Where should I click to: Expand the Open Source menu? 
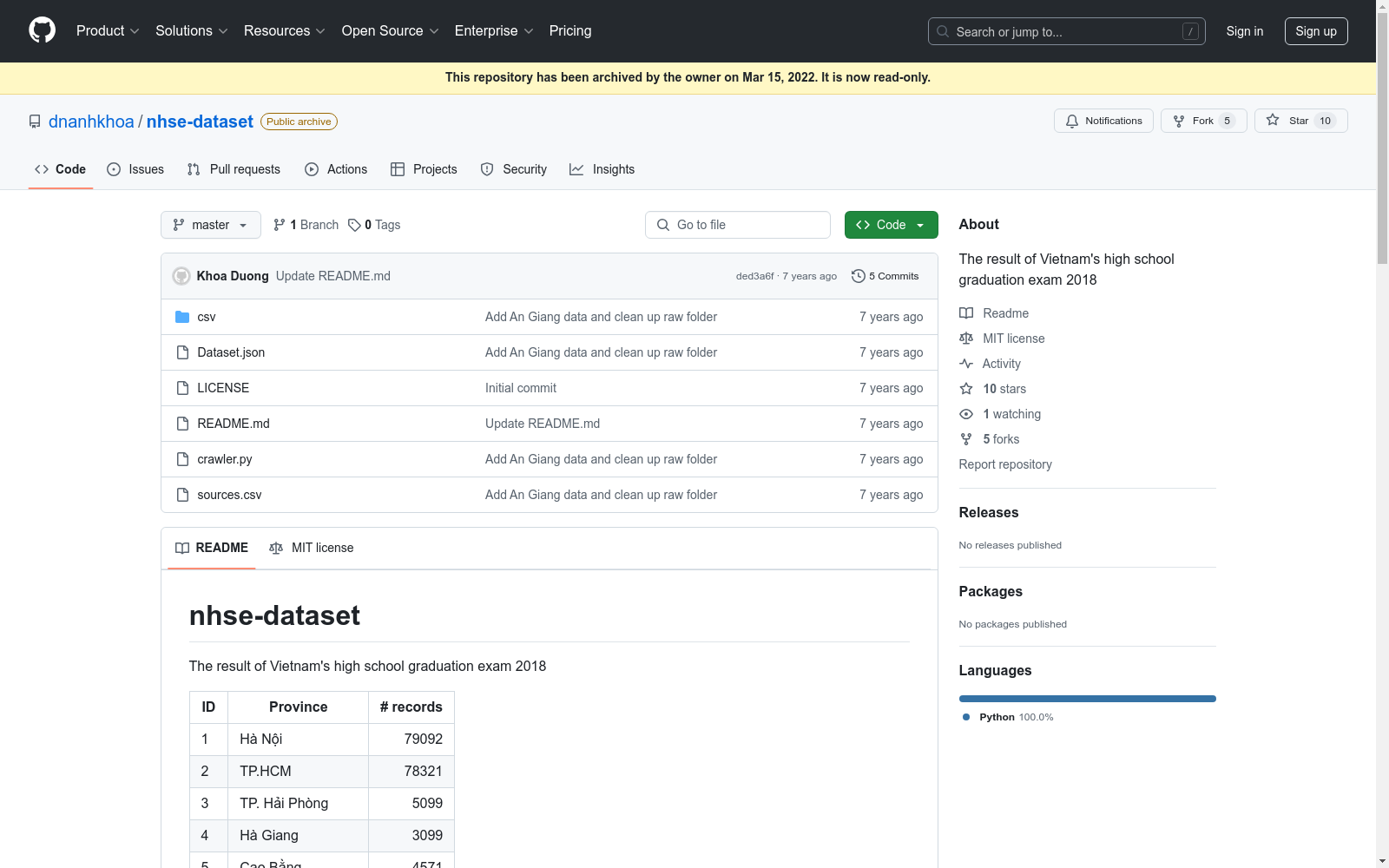pos(391,31)
